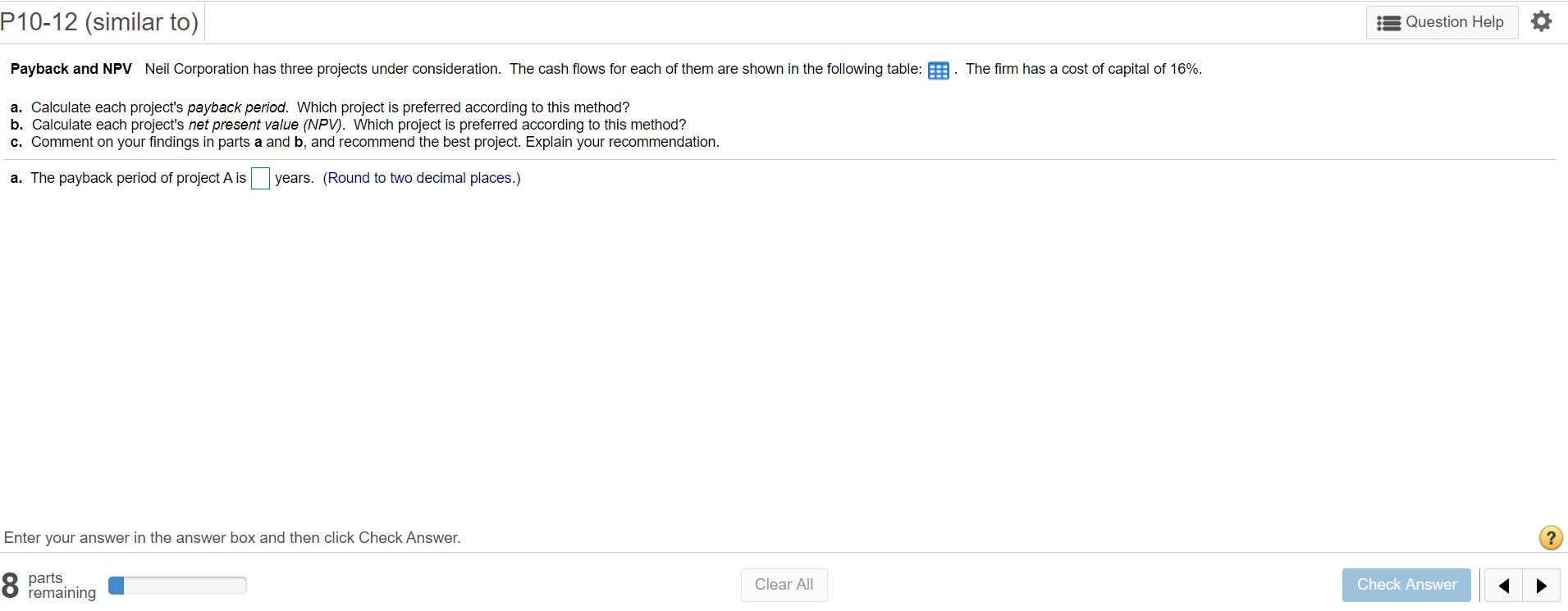The height and width of the screenshot is (611, 1568).
Task: Clear all answers with Clear All
Action: click(x=783, y=585)
